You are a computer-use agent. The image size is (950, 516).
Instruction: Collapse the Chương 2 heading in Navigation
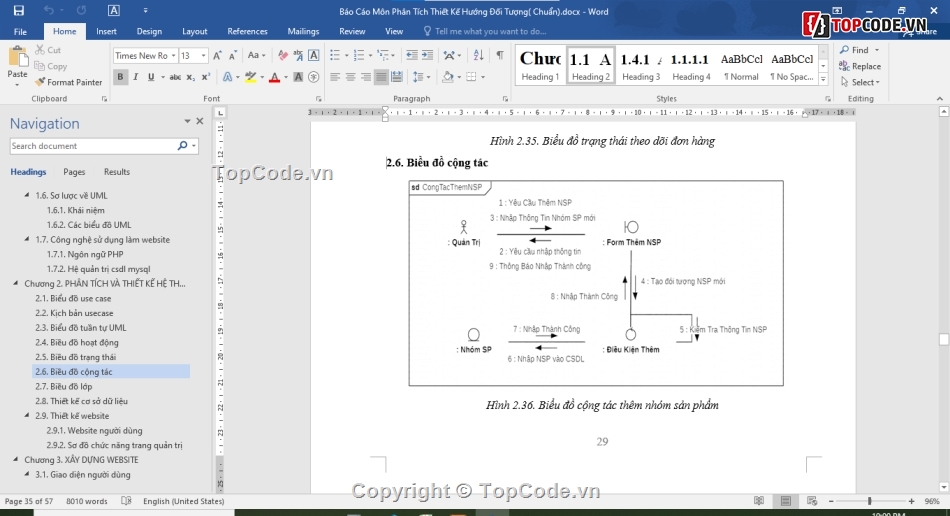(x=16, y=284)
